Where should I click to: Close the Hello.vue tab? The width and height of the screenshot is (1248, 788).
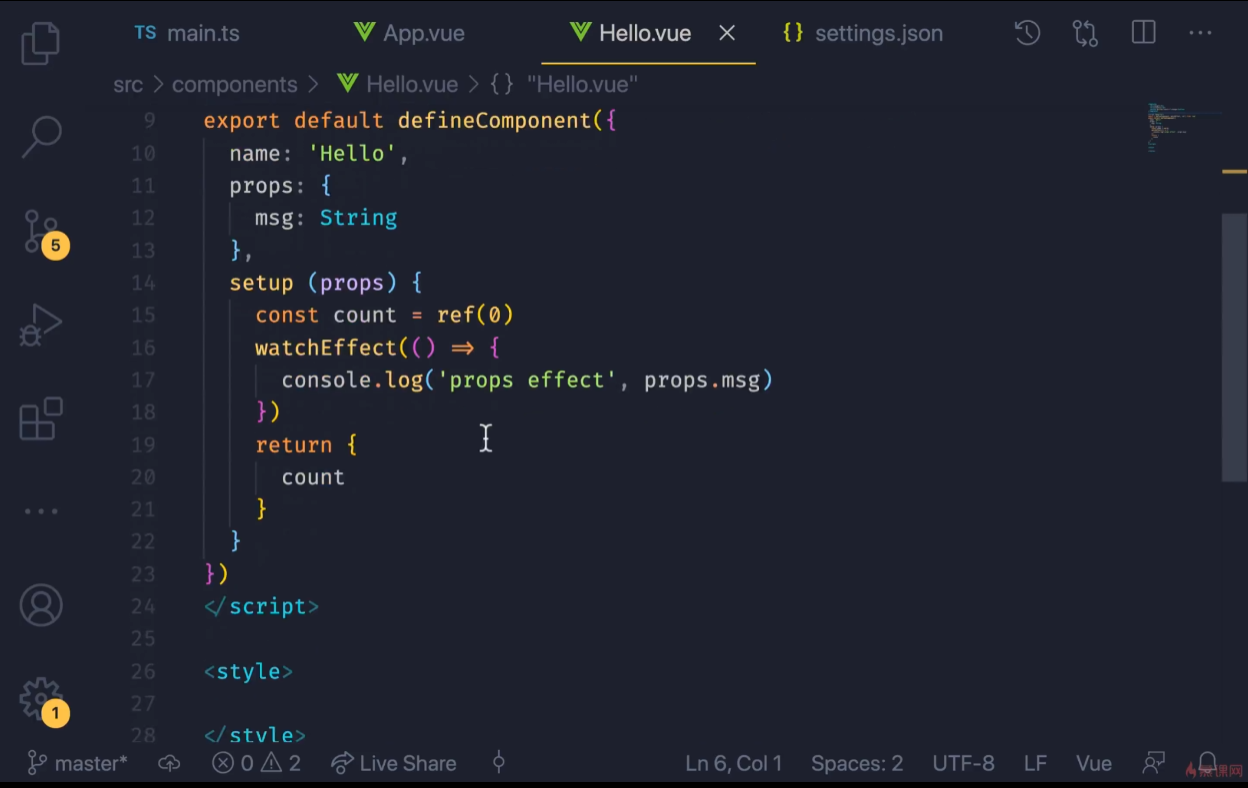pos(727,33)
